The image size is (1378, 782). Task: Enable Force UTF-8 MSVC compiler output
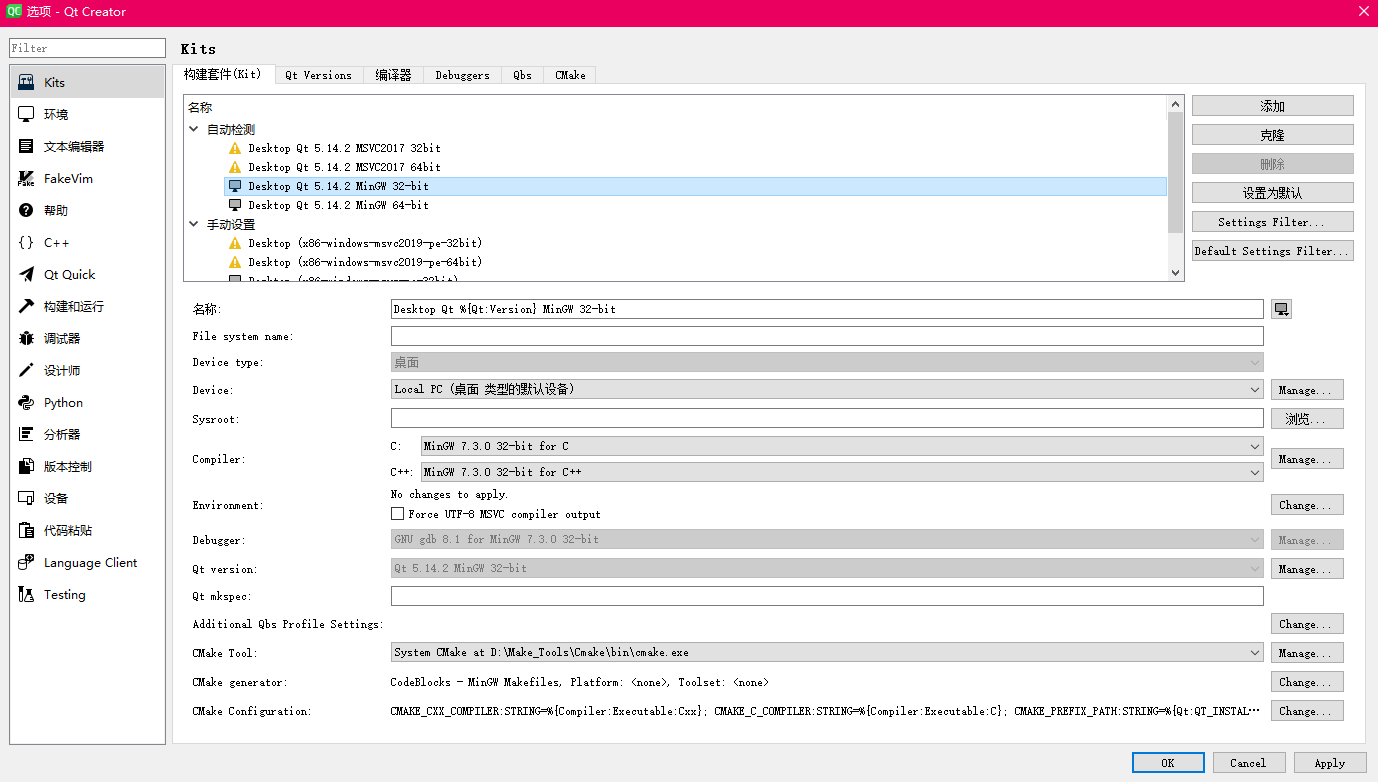coord(398,514)
